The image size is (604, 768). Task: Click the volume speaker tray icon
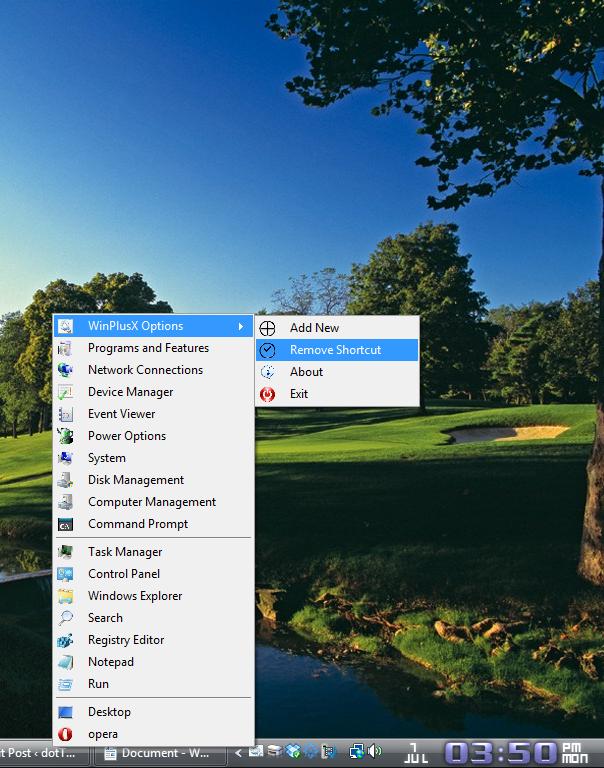click(375, 751)
